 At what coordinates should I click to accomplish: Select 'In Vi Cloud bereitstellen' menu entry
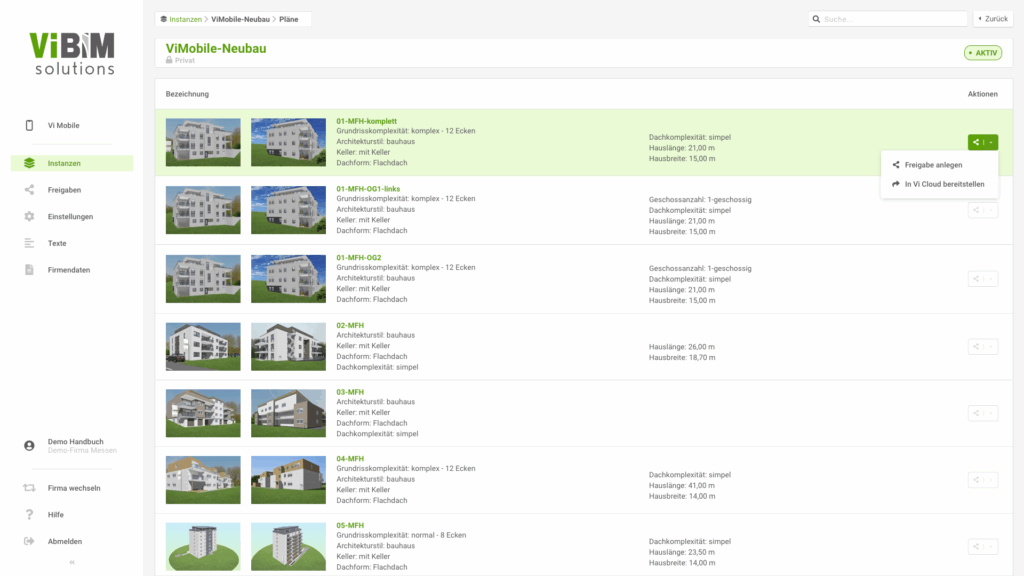[x=944, y=184]
